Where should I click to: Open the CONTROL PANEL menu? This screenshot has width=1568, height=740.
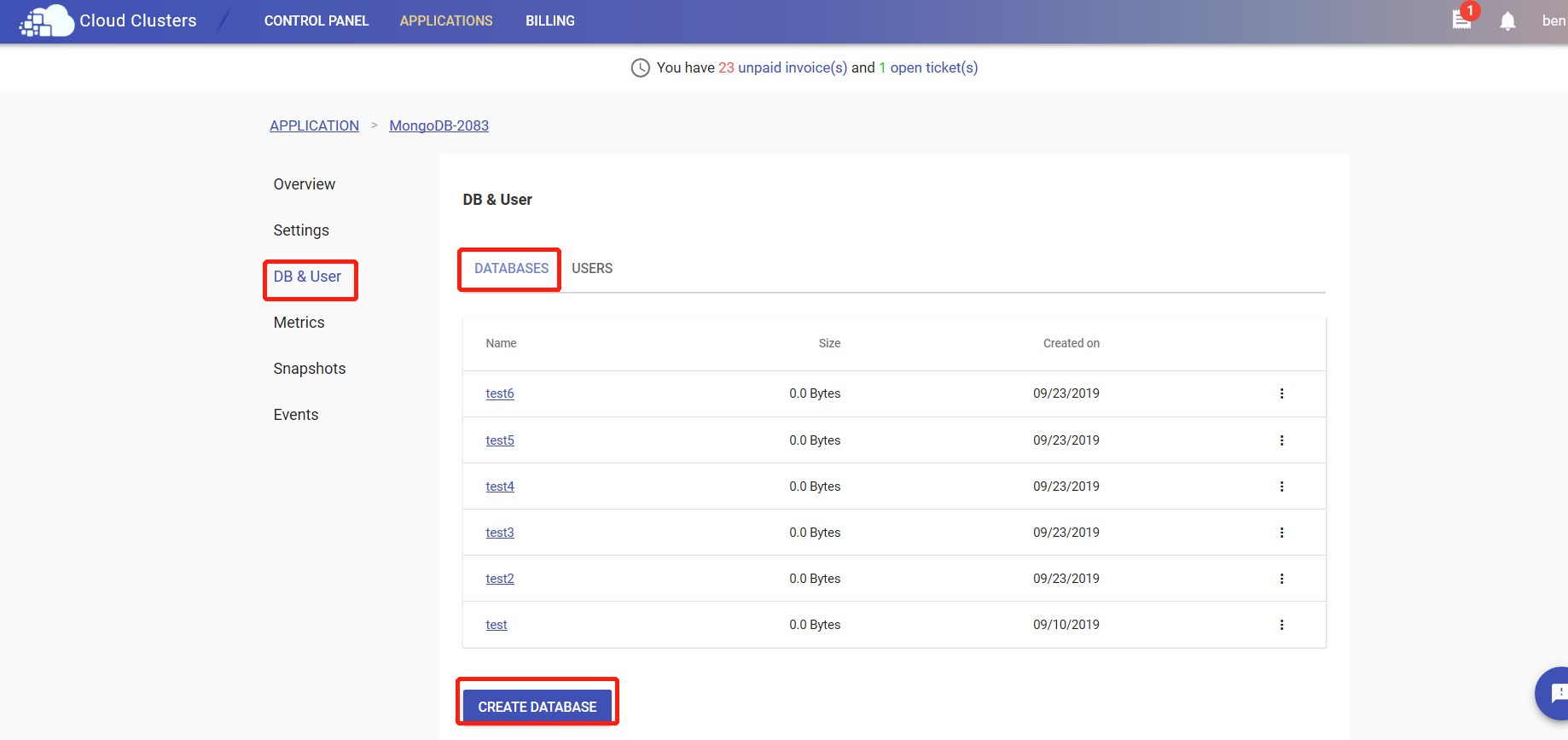pyautogui.click(x=317, y=20)
